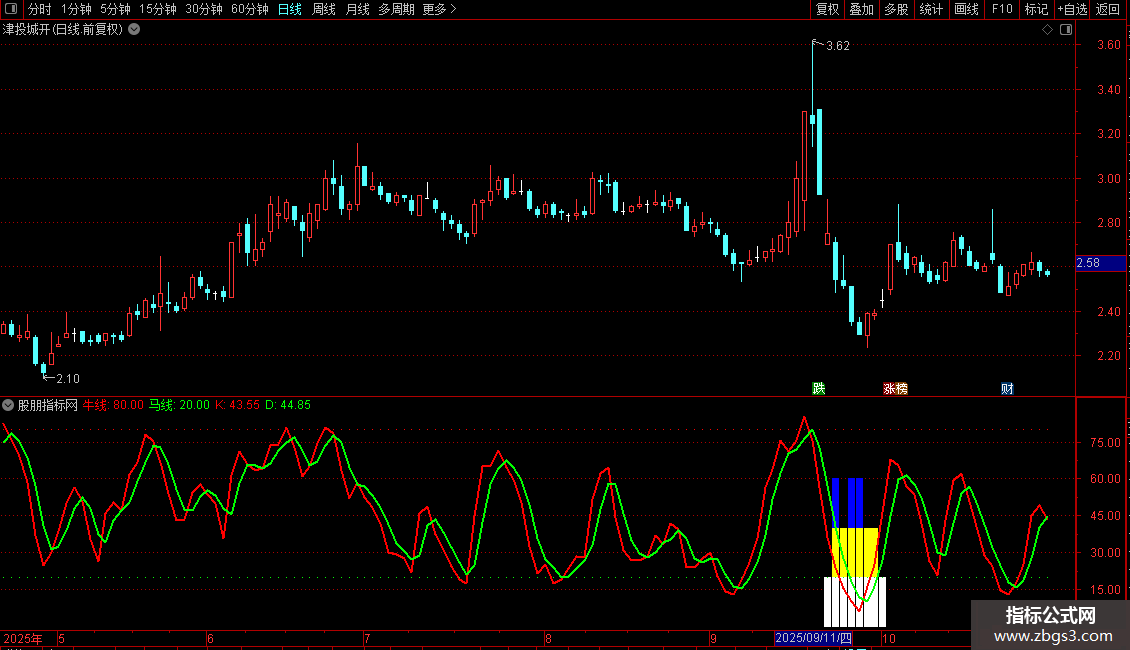Select the 5分钟 period tab
The height and width of the screenshot is (650, 1130).
pos(115,9)
